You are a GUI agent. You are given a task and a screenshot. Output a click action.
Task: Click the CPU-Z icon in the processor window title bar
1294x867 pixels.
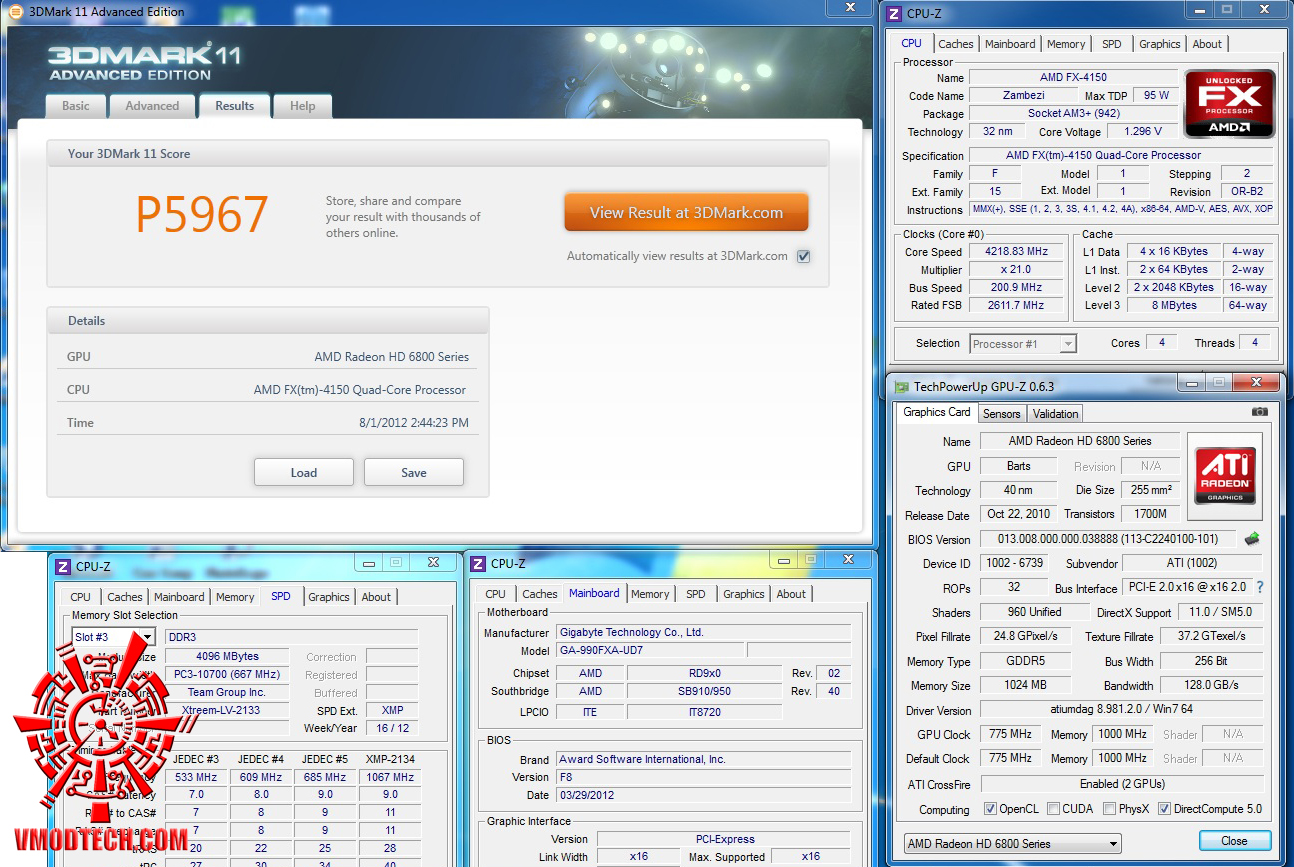893,13
